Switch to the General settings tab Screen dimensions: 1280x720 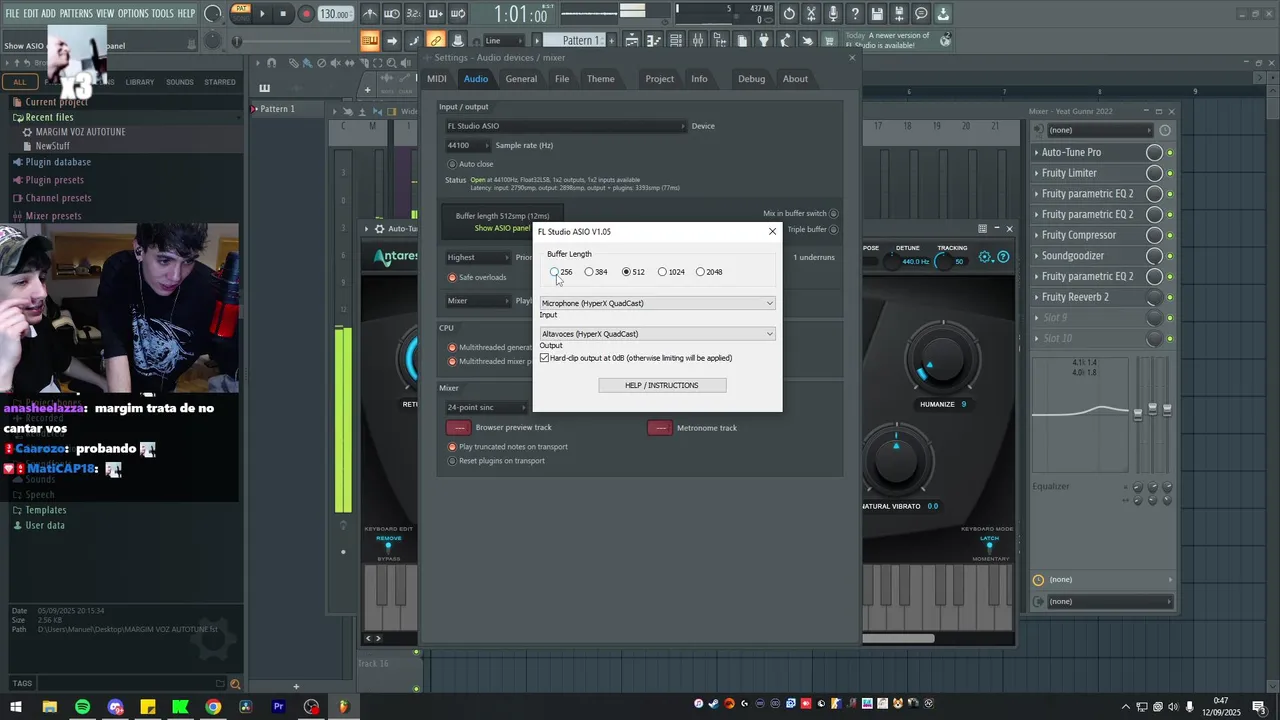point(521,79)
